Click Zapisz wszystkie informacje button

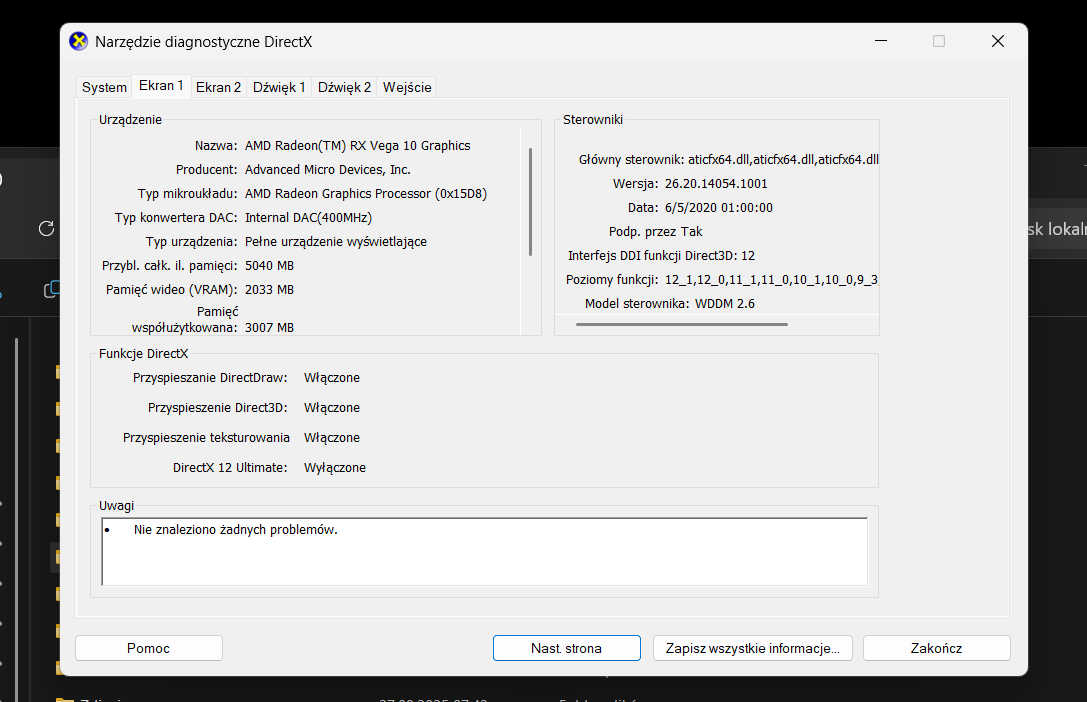752,648
